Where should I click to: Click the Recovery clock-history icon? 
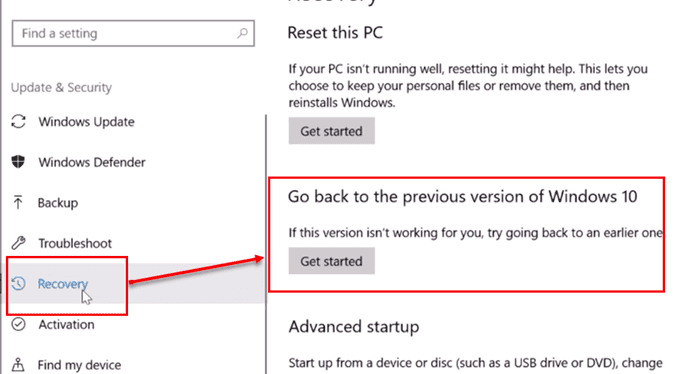click(18, 284)
